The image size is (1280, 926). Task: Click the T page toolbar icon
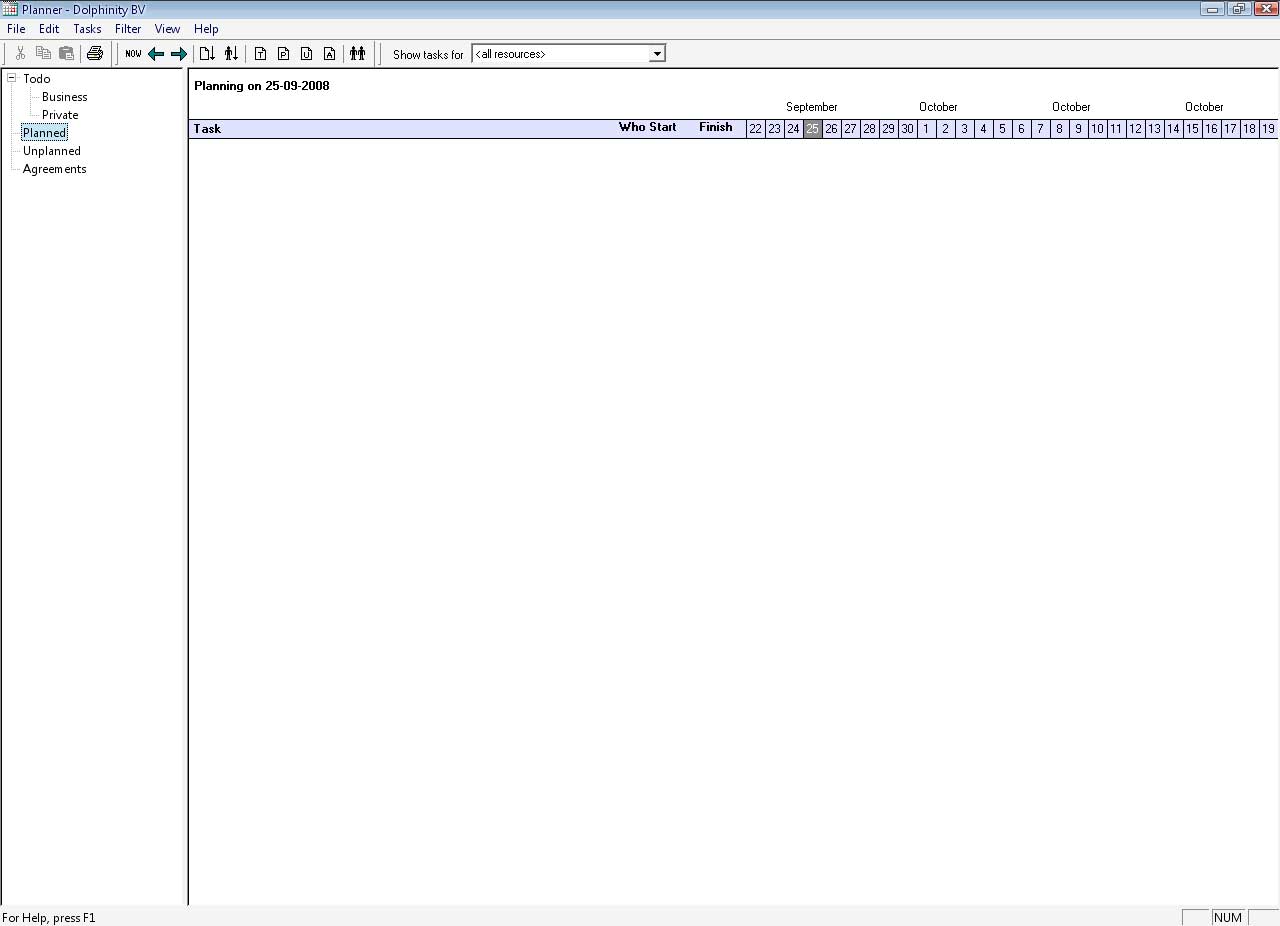click(260, 54)
